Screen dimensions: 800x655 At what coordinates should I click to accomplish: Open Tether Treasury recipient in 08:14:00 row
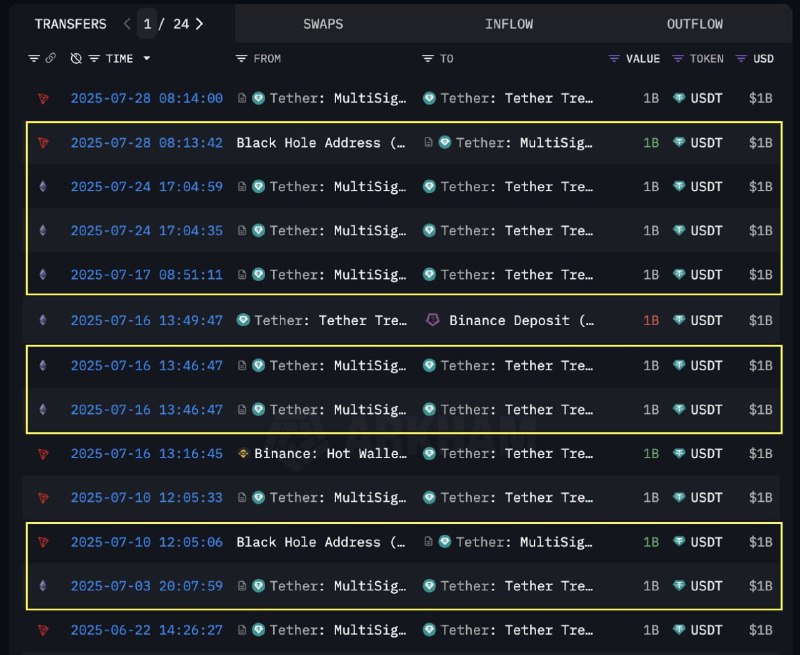coord(517,98)
